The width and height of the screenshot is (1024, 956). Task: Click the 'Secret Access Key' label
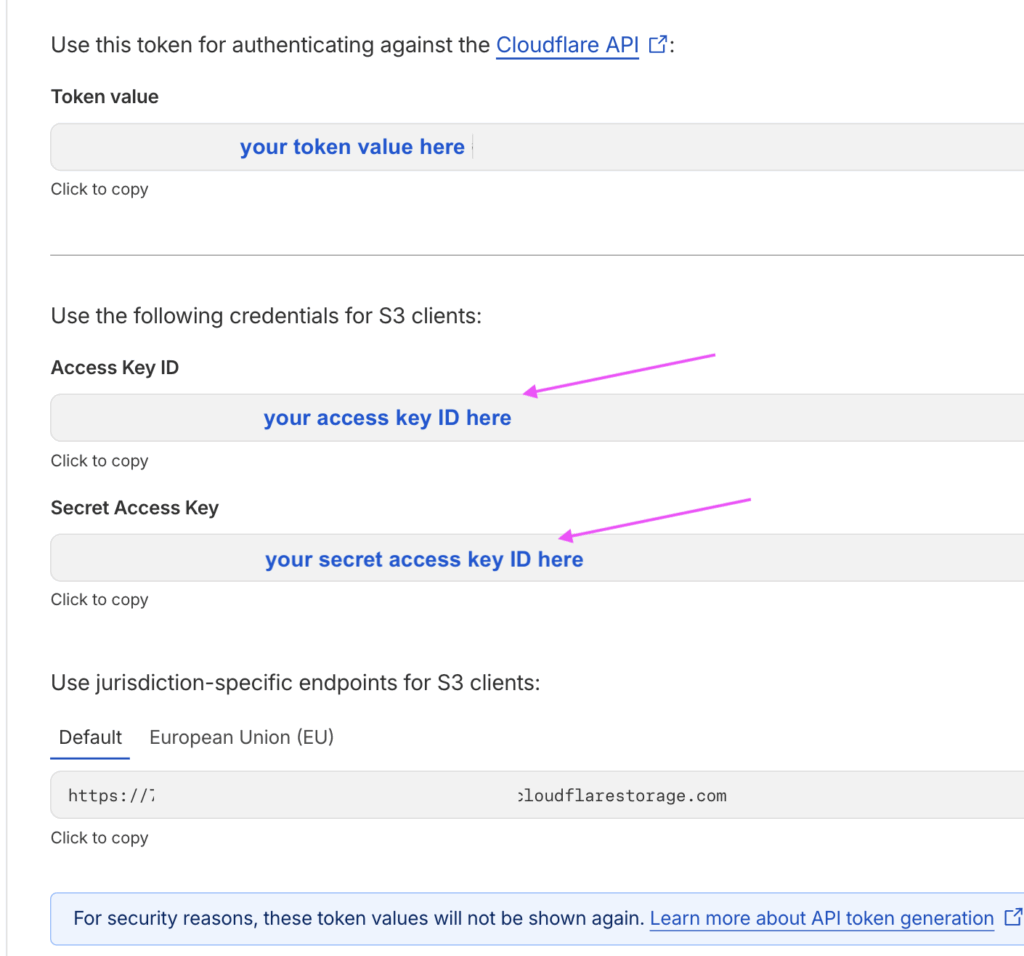click(134, 508)
